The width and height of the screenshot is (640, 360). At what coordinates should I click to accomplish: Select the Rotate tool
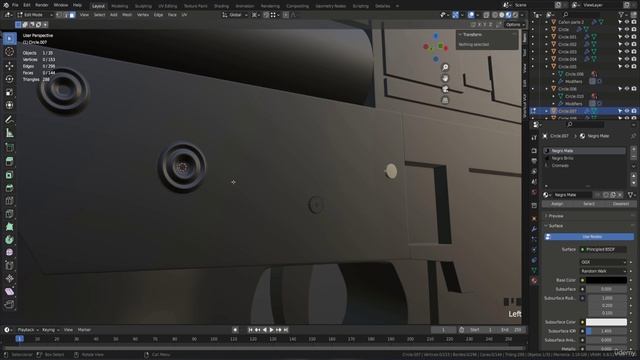coord(9,78)
